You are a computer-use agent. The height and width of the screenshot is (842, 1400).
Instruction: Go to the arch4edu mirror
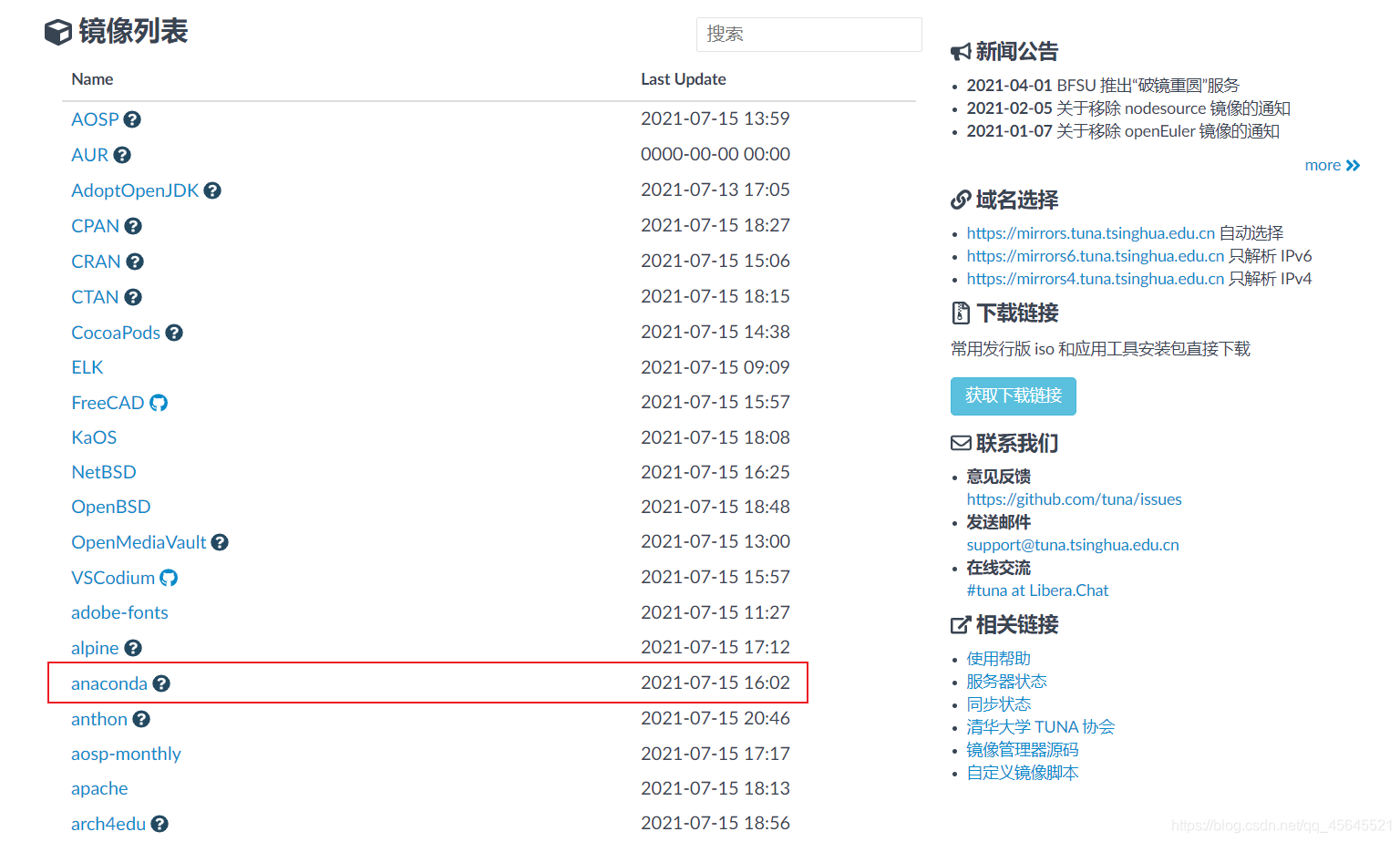[108, 824]
